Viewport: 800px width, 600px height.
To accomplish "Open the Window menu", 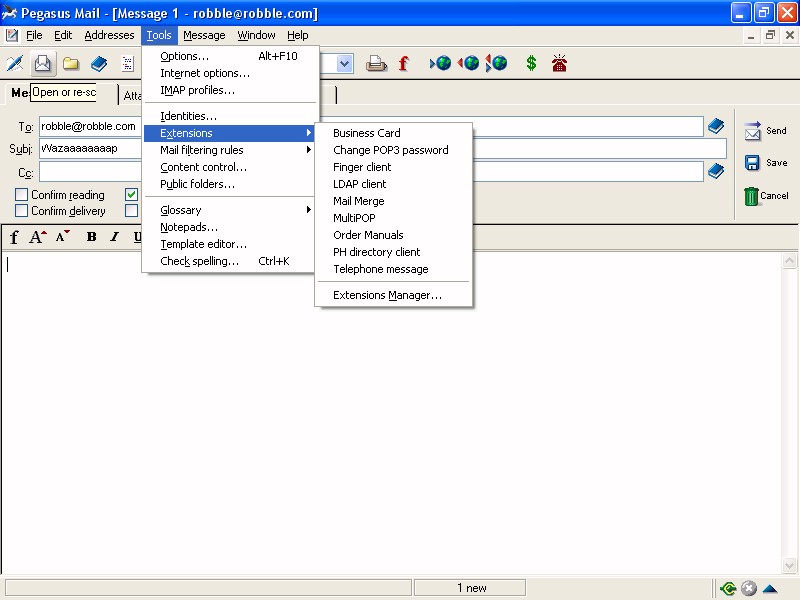I will click(256, 35).
